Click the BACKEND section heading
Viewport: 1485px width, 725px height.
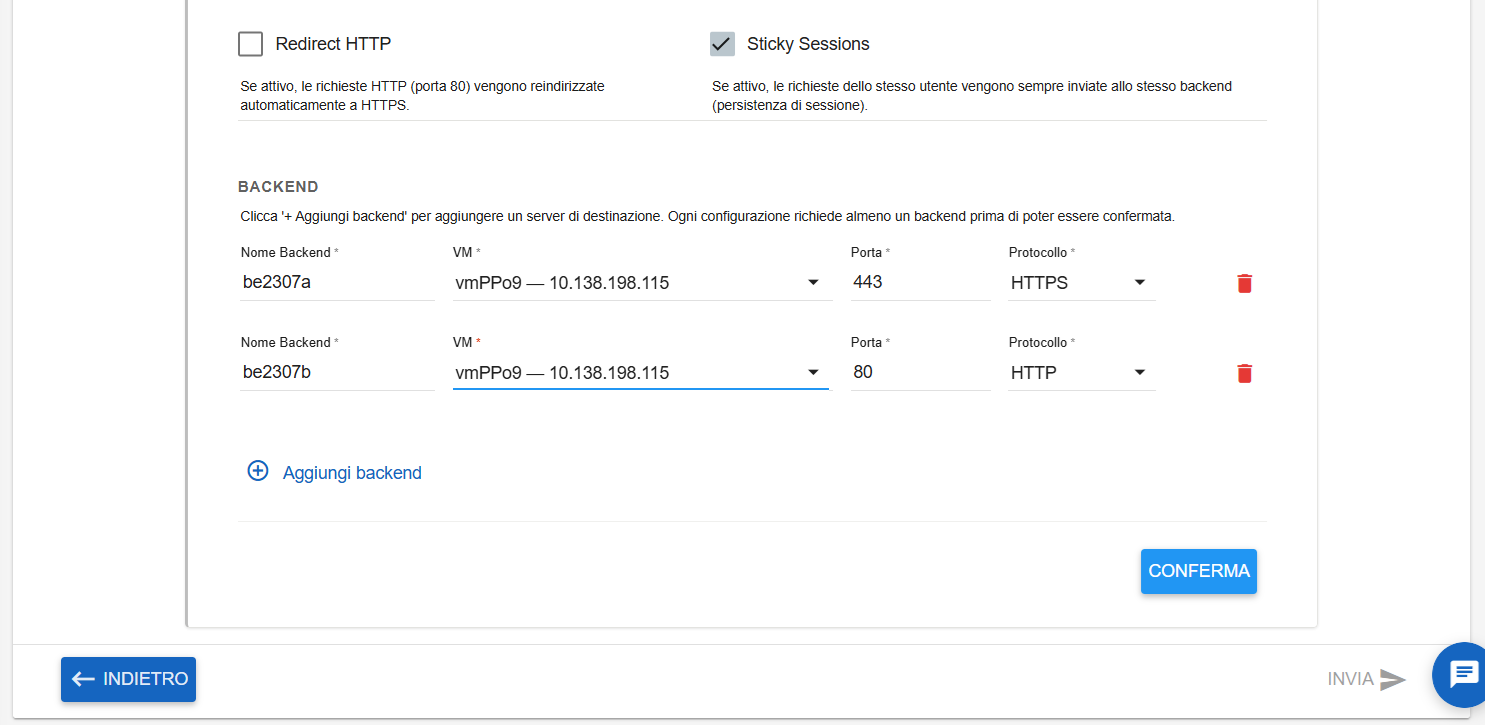[278, 187]
